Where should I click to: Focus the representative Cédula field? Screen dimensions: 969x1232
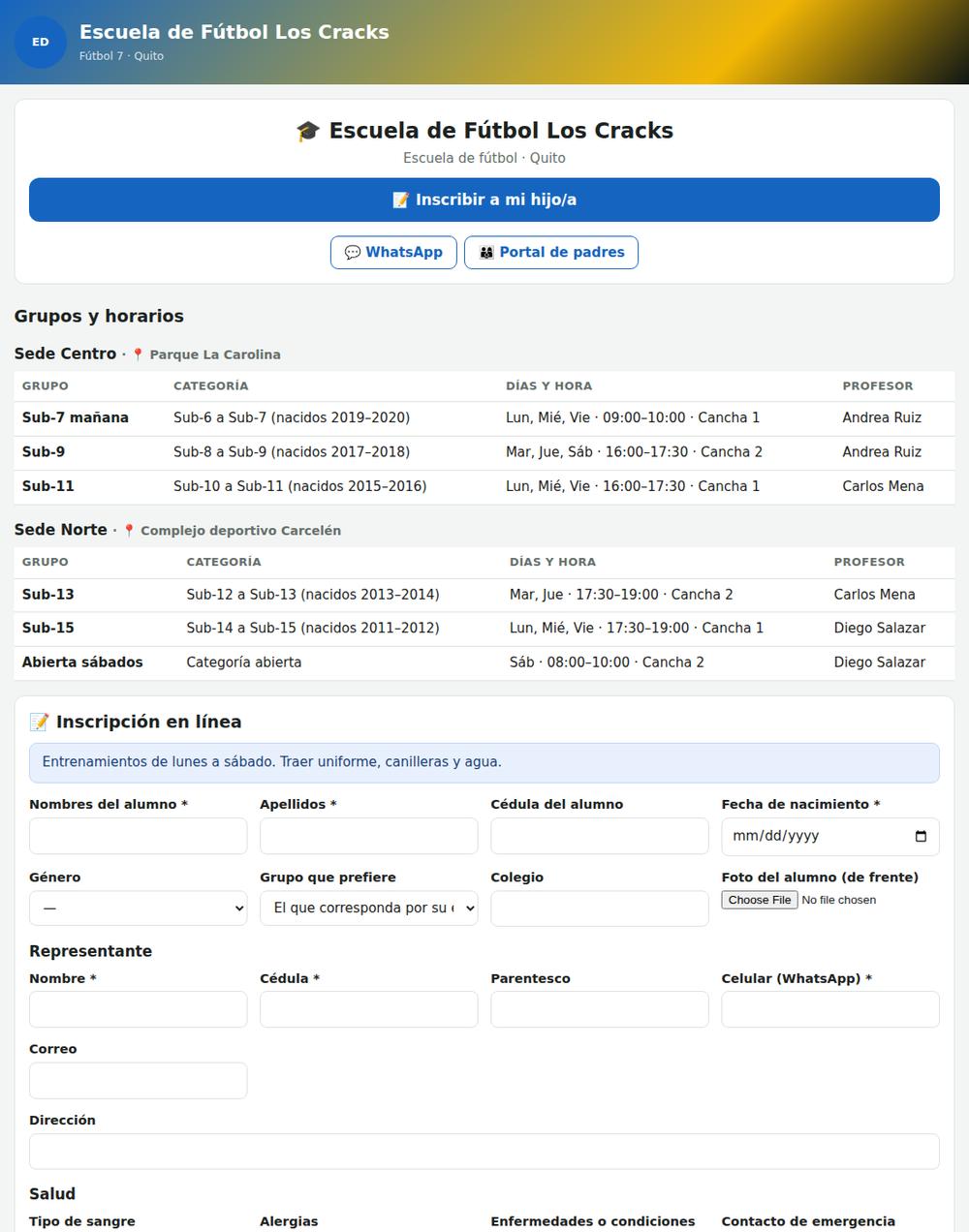(369, 1009)
